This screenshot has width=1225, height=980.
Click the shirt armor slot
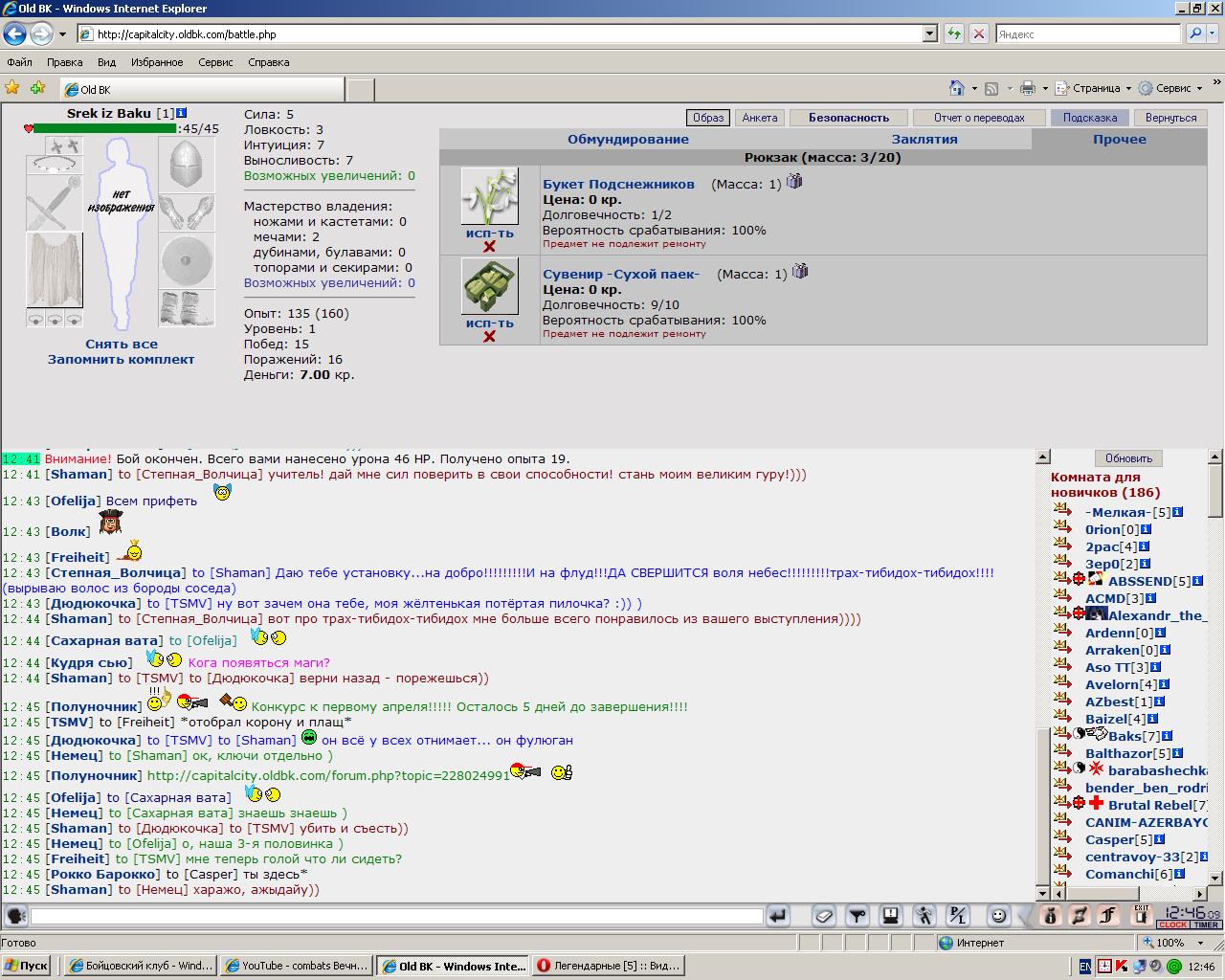coord(55,270)
